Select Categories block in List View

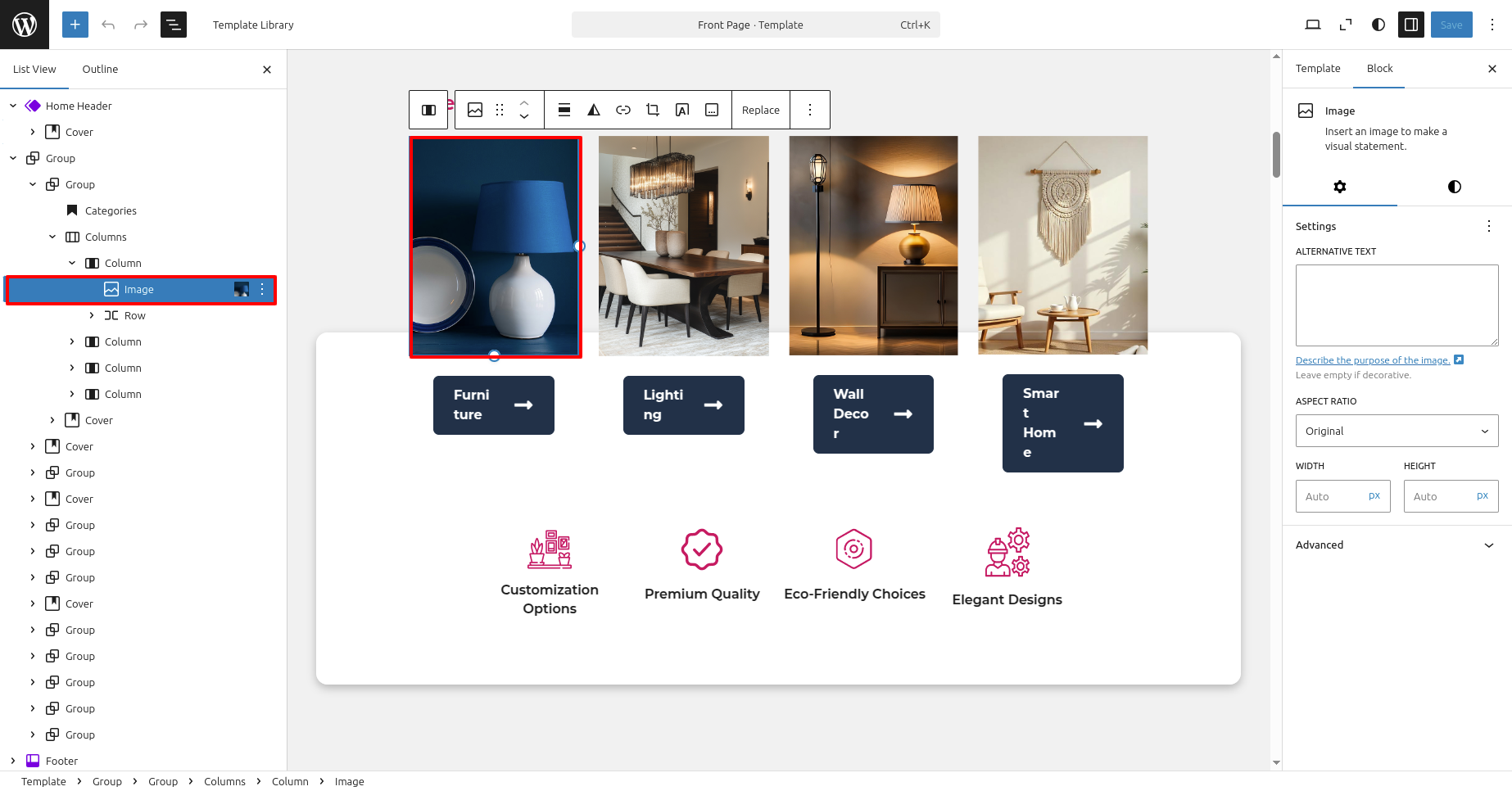[x=111, y=210]
